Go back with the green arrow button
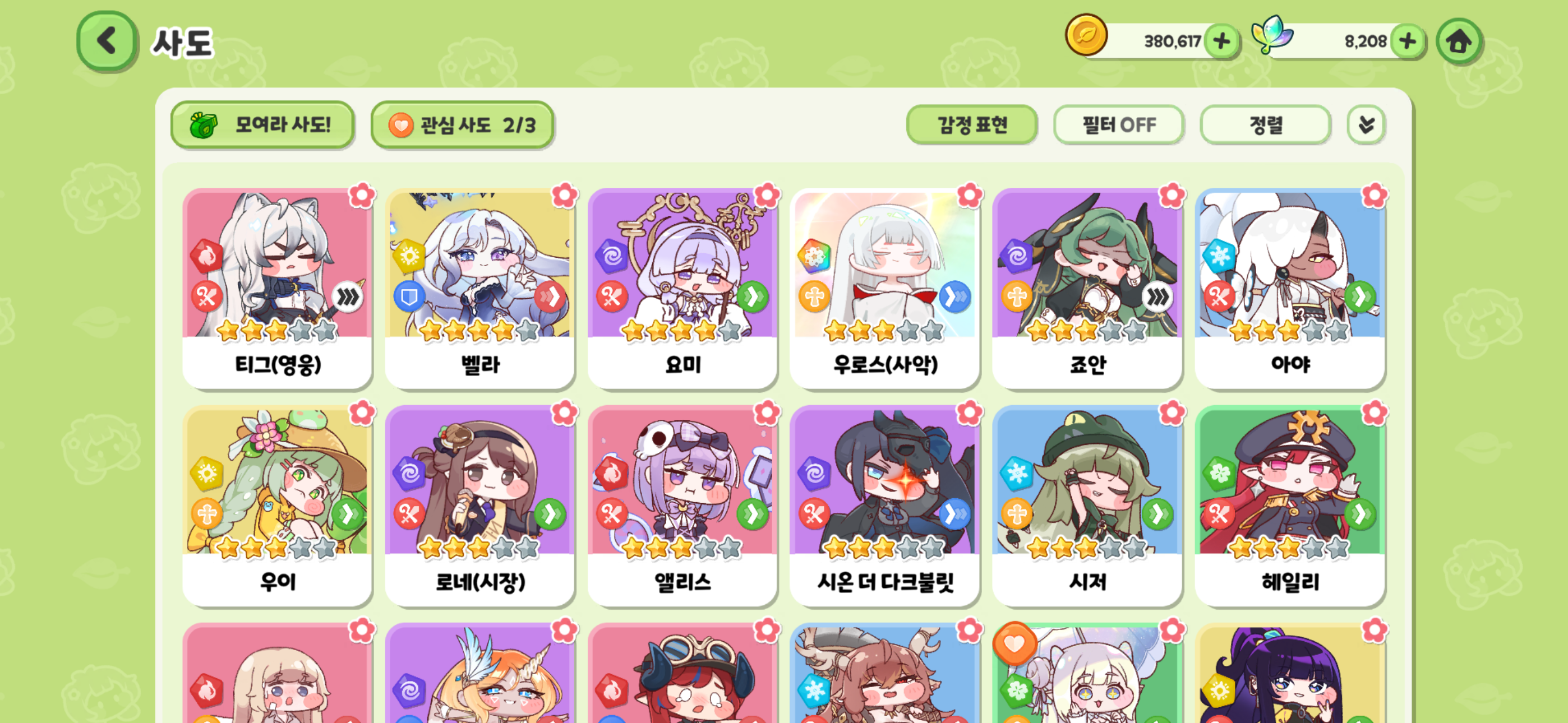This screenshot has height=723, width=1568. [107, 42]
